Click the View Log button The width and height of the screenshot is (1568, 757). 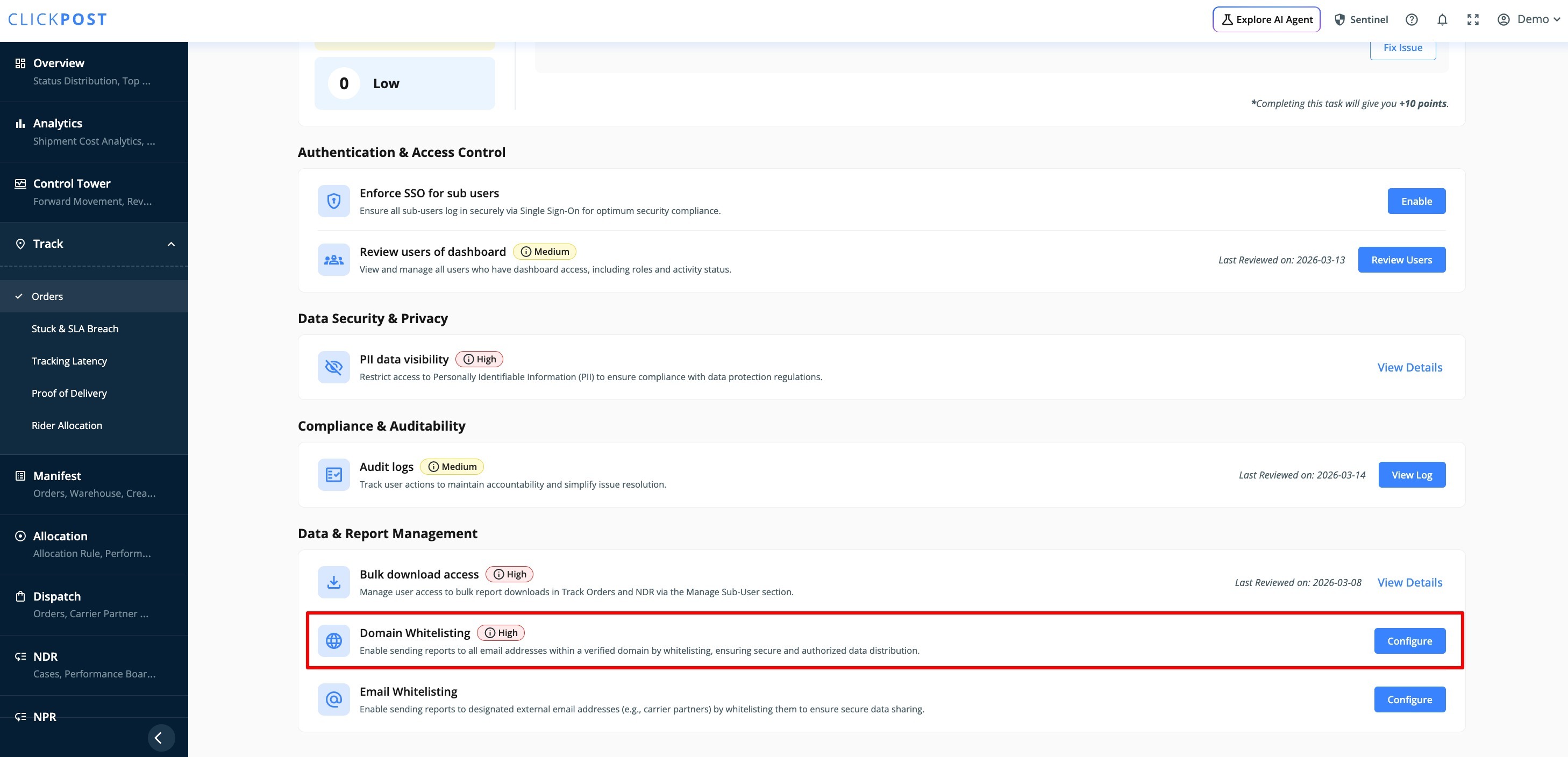1411,475
